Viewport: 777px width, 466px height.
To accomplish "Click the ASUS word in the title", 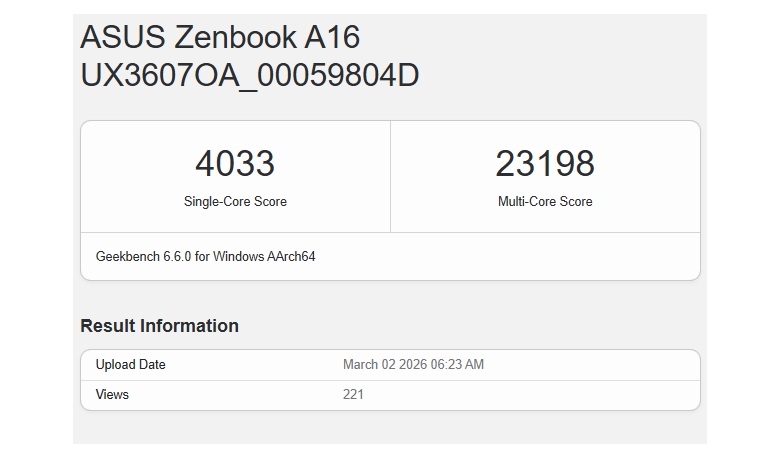I will 123,38.
